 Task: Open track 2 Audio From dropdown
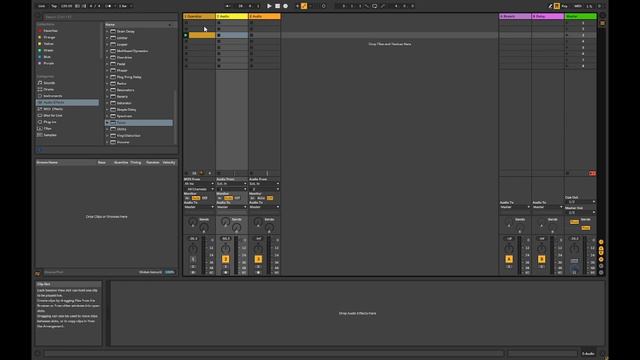tap(232, 184)
